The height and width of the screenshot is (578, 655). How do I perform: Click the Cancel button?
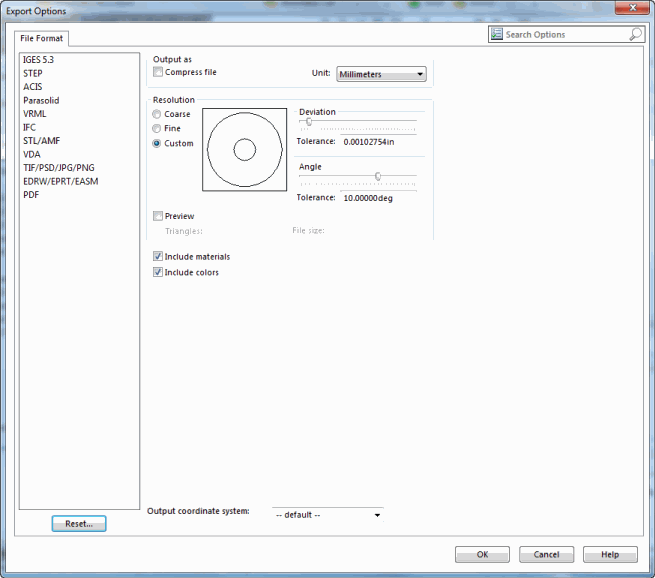(x=546, y=554)
